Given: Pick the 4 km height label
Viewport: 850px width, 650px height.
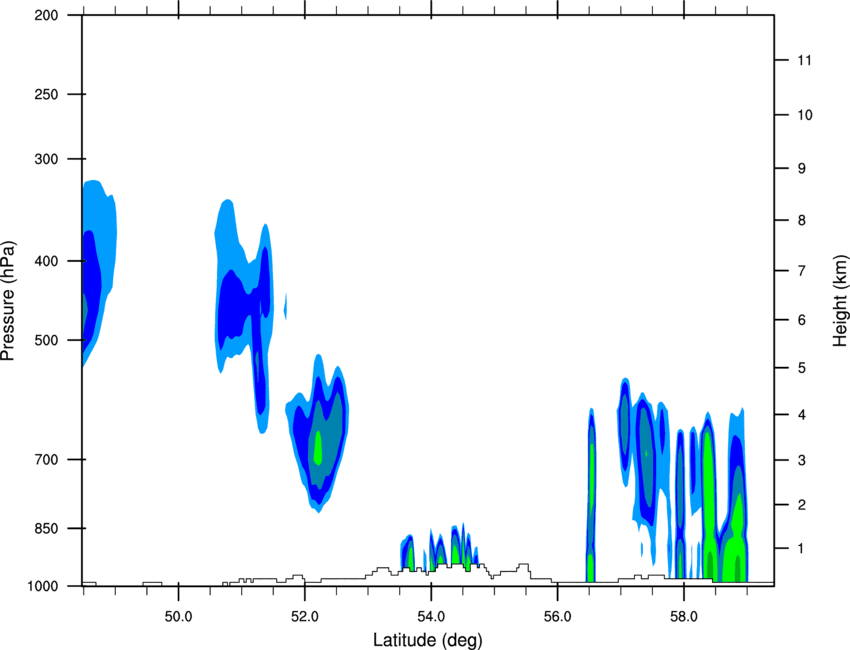Looking at the screenshot, I should point(802,415).
